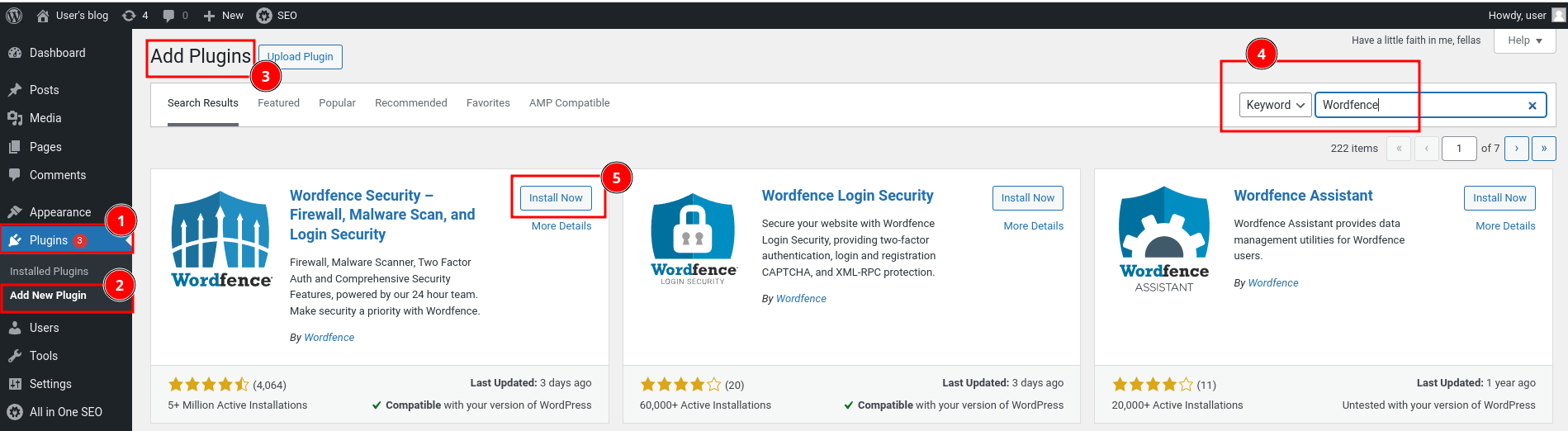Jump to the last results page

coord(1543,149)
